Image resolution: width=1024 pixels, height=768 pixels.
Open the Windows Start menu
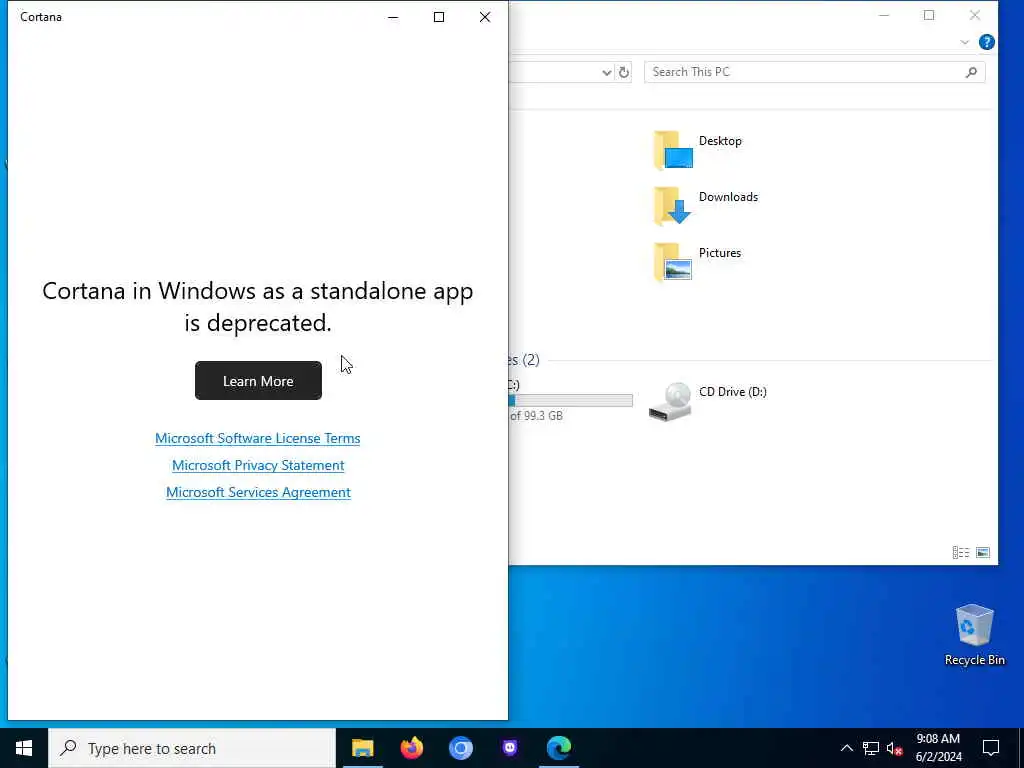coord(24,748)
